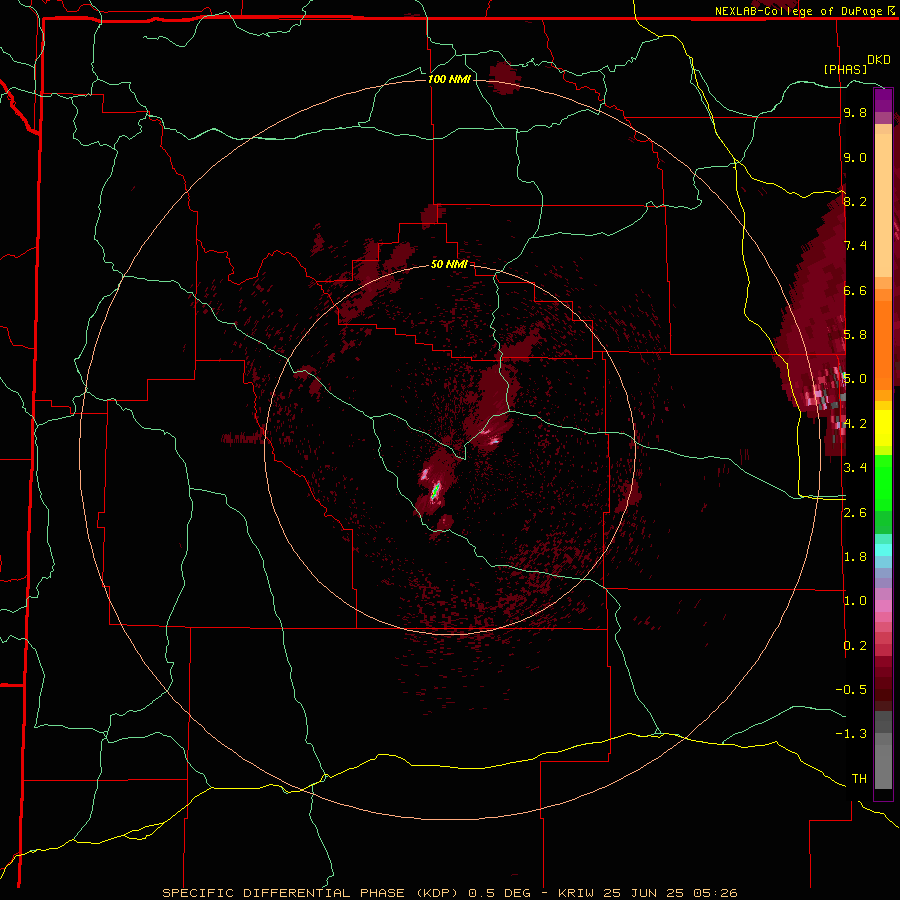Click the 1.0 scale value
Viewport: 900px width, 900px height.
855,601
